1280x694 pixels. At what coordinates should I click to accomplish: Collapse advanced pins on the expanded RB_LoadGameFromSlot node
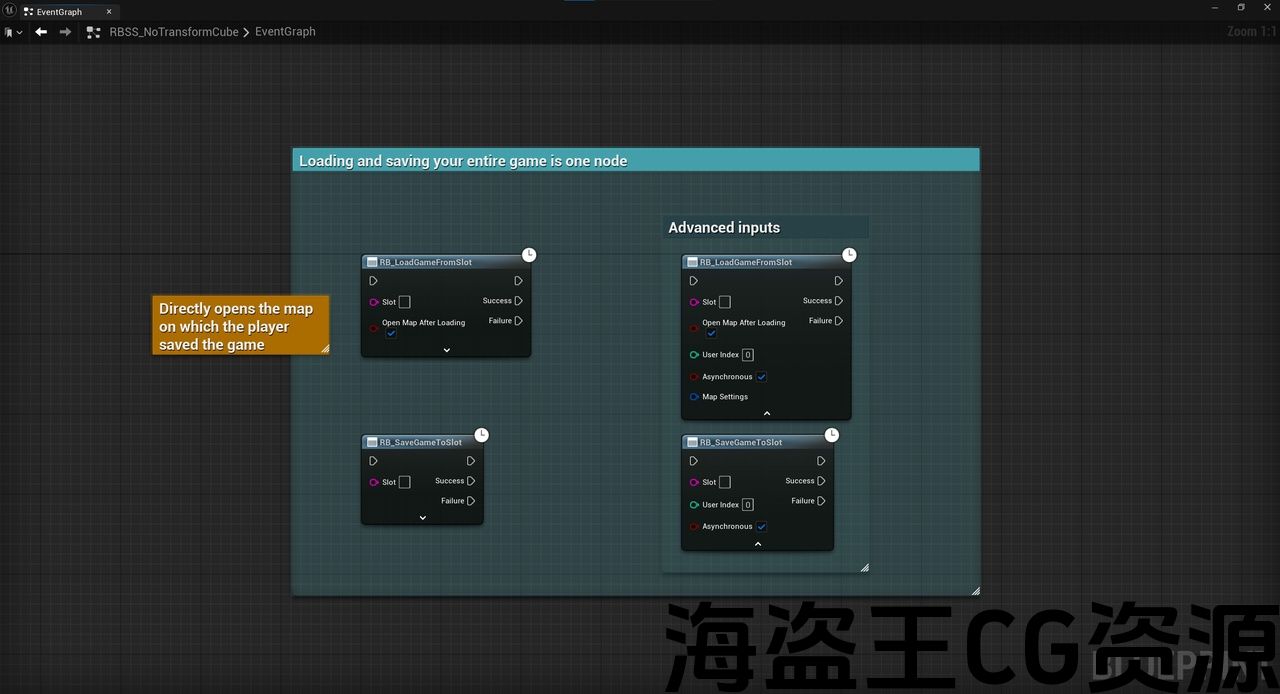pos(767,413)
